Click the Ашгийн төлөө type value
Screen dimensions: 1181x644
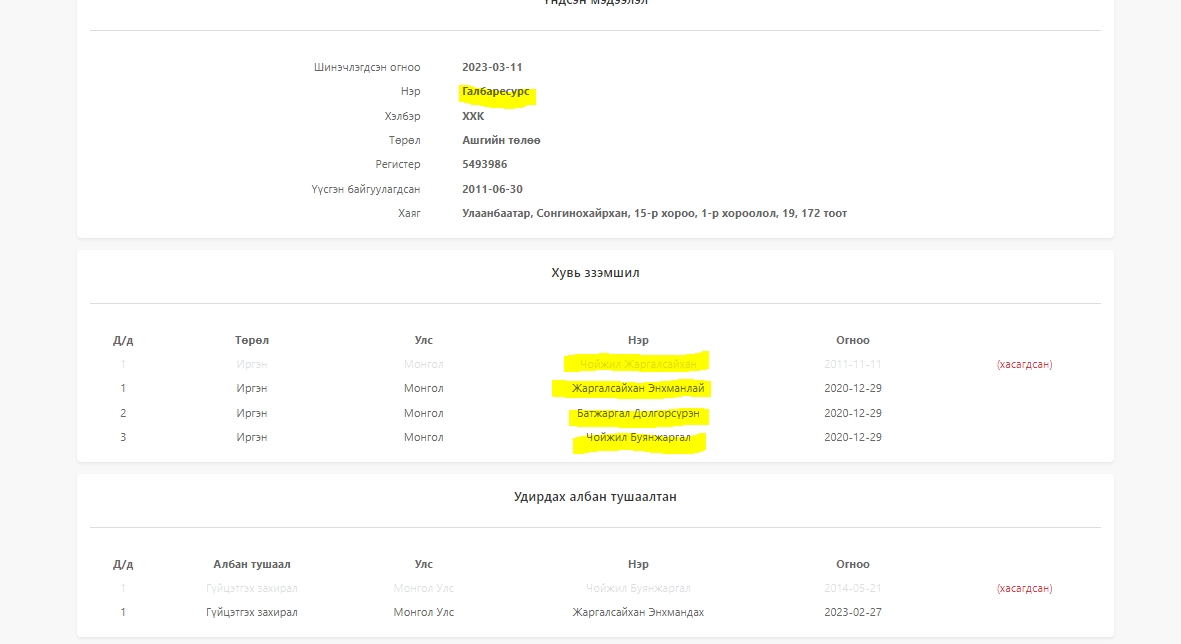pos(501,141)
